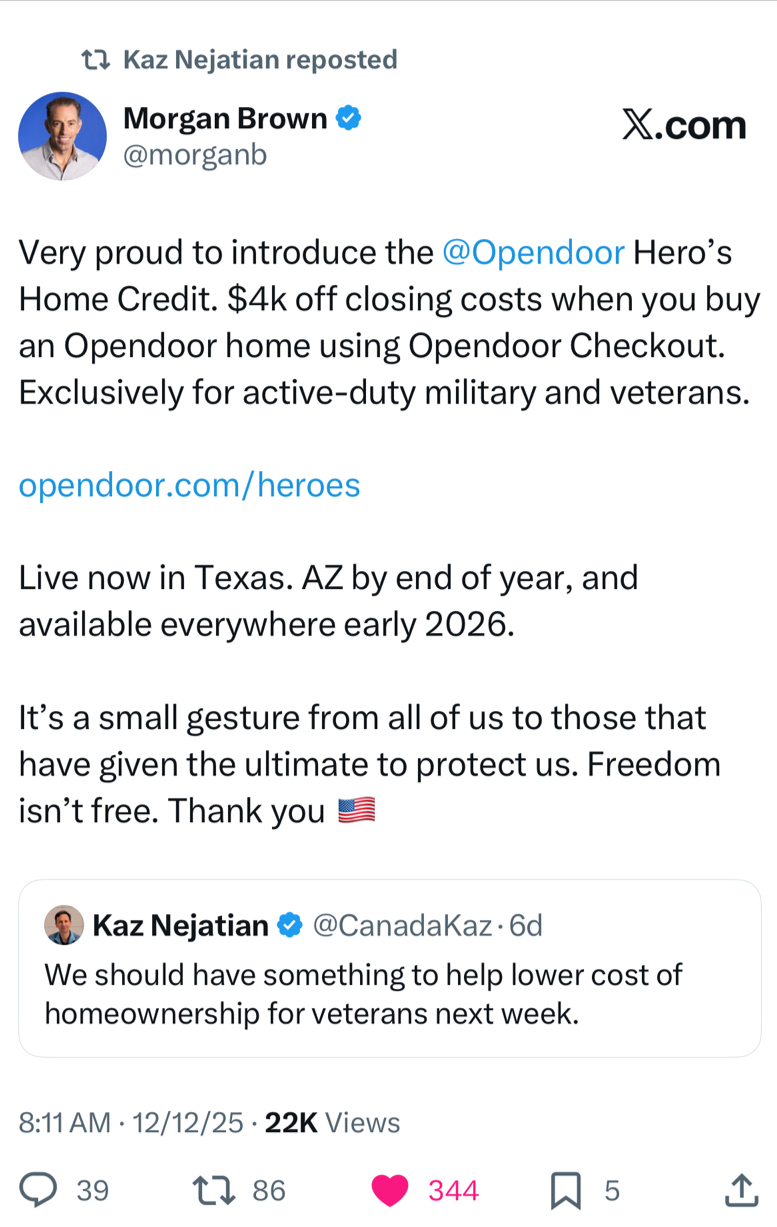Click the repost arrows icon above author
Screen dimensions: 777x1227
(95, 60)
